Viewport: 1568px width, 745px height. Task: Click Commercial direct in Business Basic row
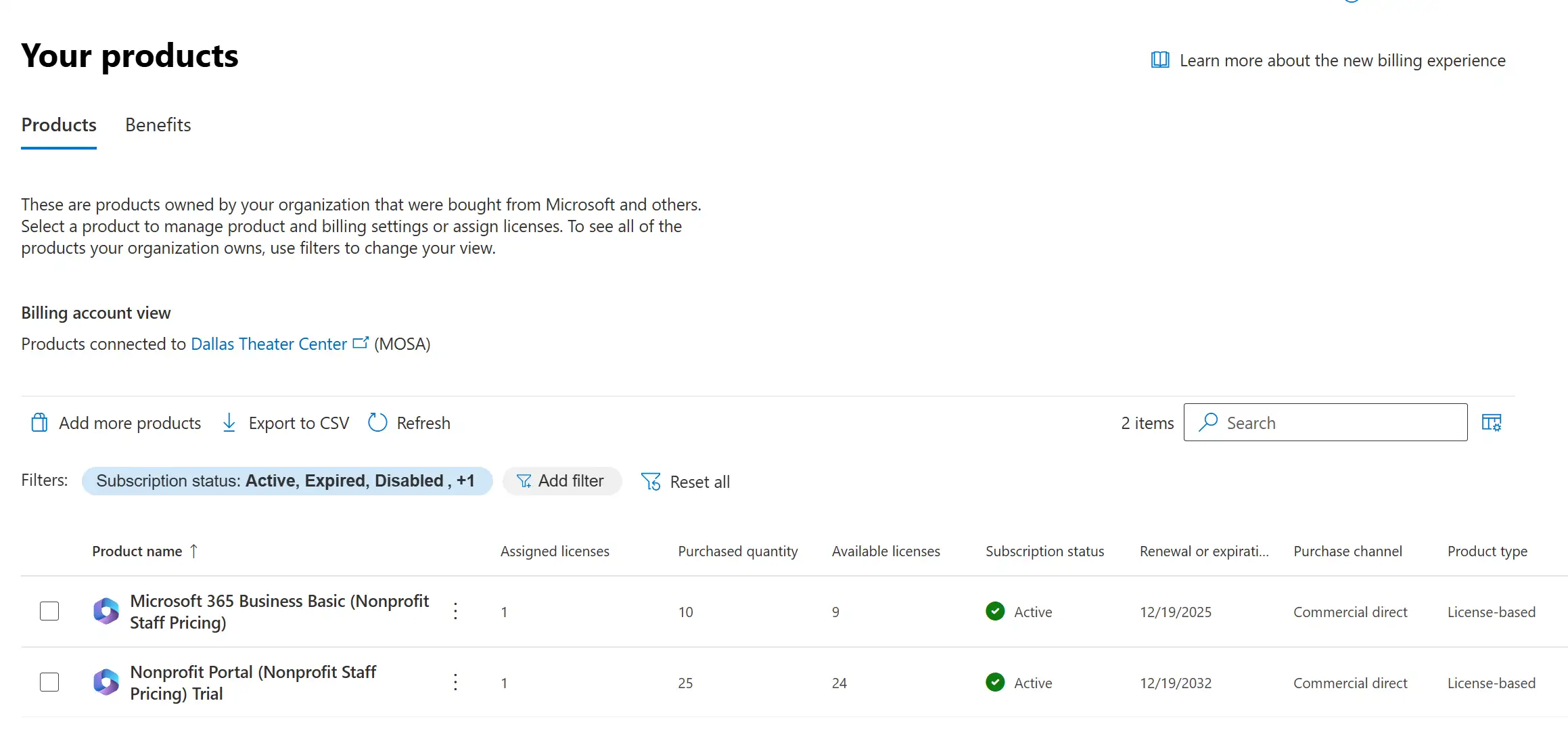[1350, 612]
